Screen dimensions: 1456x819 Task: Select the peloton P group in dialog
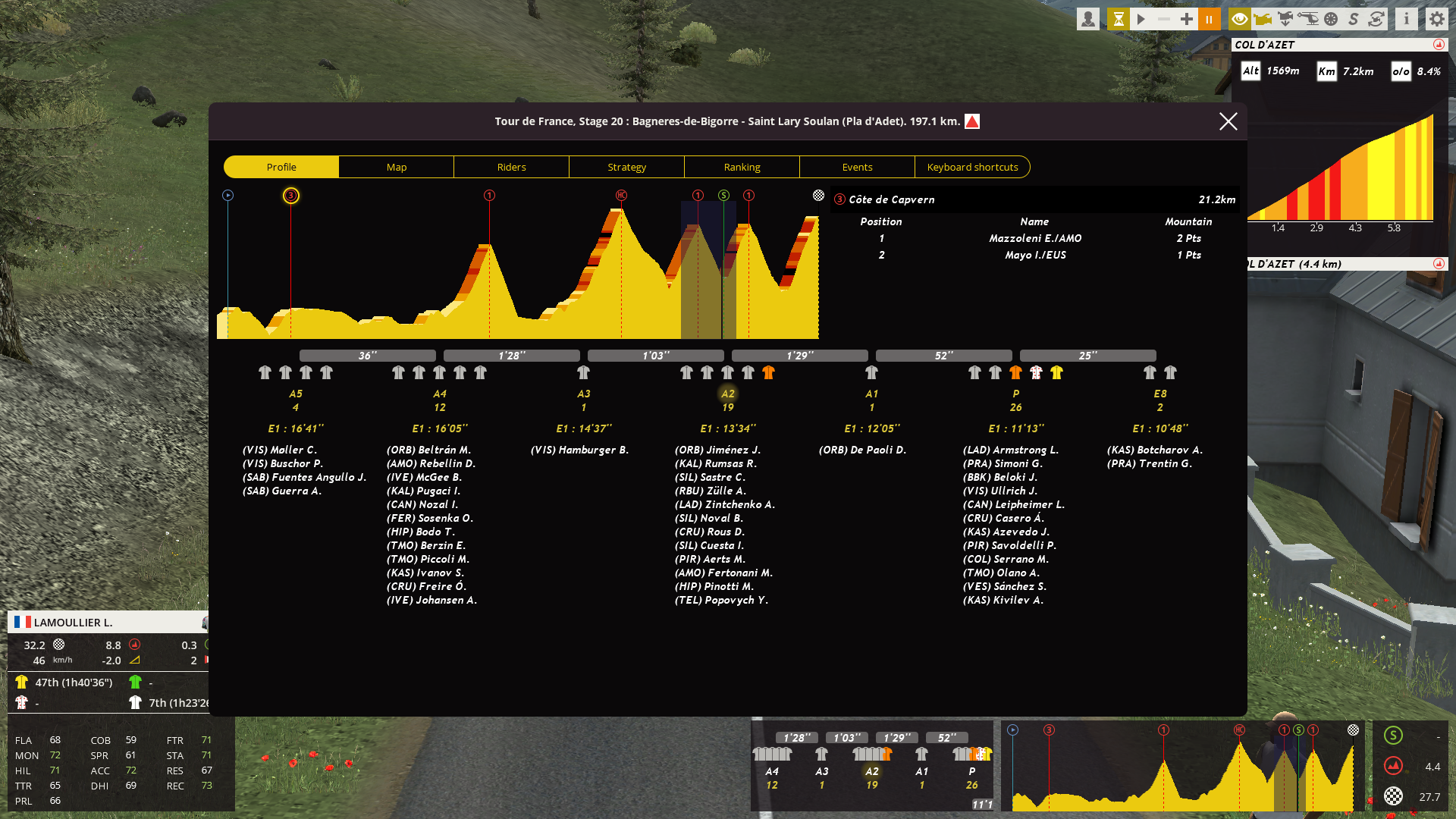tap(1016, 394)
